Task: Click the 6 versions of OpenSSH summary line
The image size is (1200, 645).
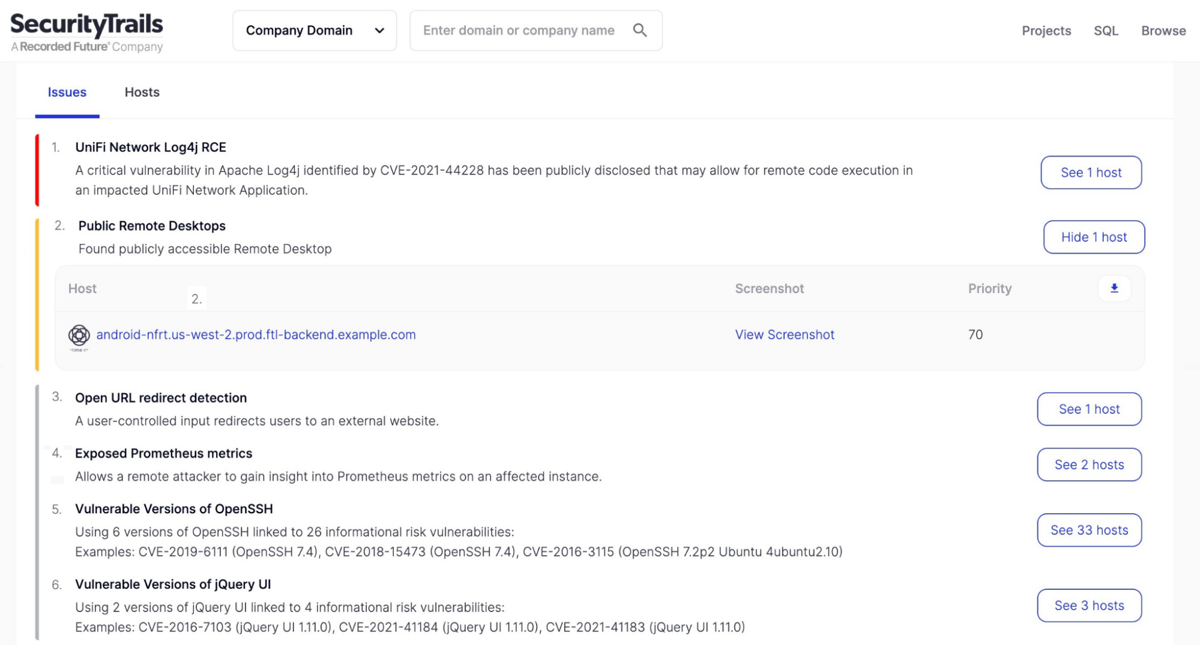Action: 295,532
